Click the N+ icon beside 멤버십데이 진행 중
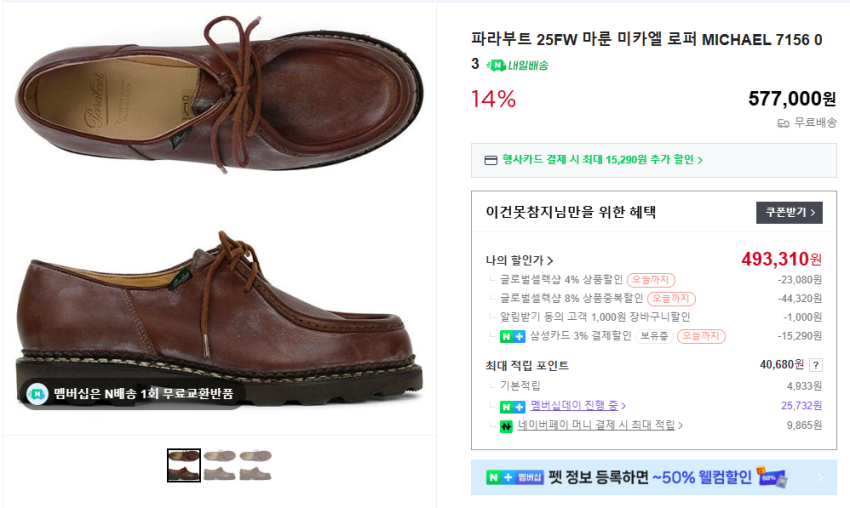Screen dimensions: 850x508 coord(512,406)
